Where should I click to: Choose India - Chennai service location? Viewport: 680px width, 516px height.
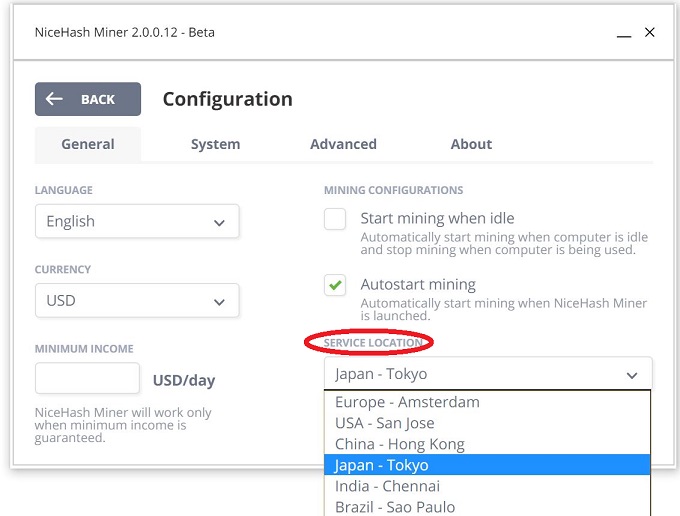(487, 486)
